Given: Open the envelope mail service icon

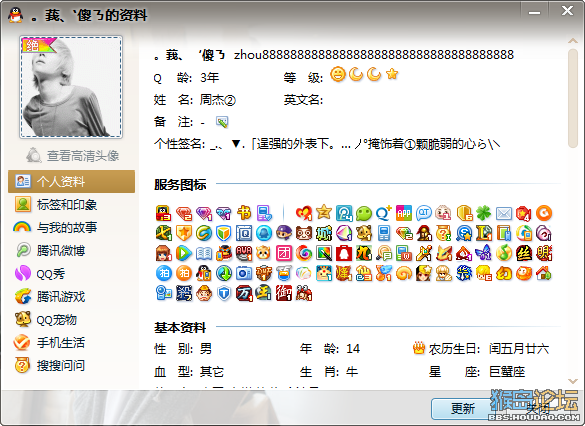Looking at the screenshot, I should click(x=504, y=213).
